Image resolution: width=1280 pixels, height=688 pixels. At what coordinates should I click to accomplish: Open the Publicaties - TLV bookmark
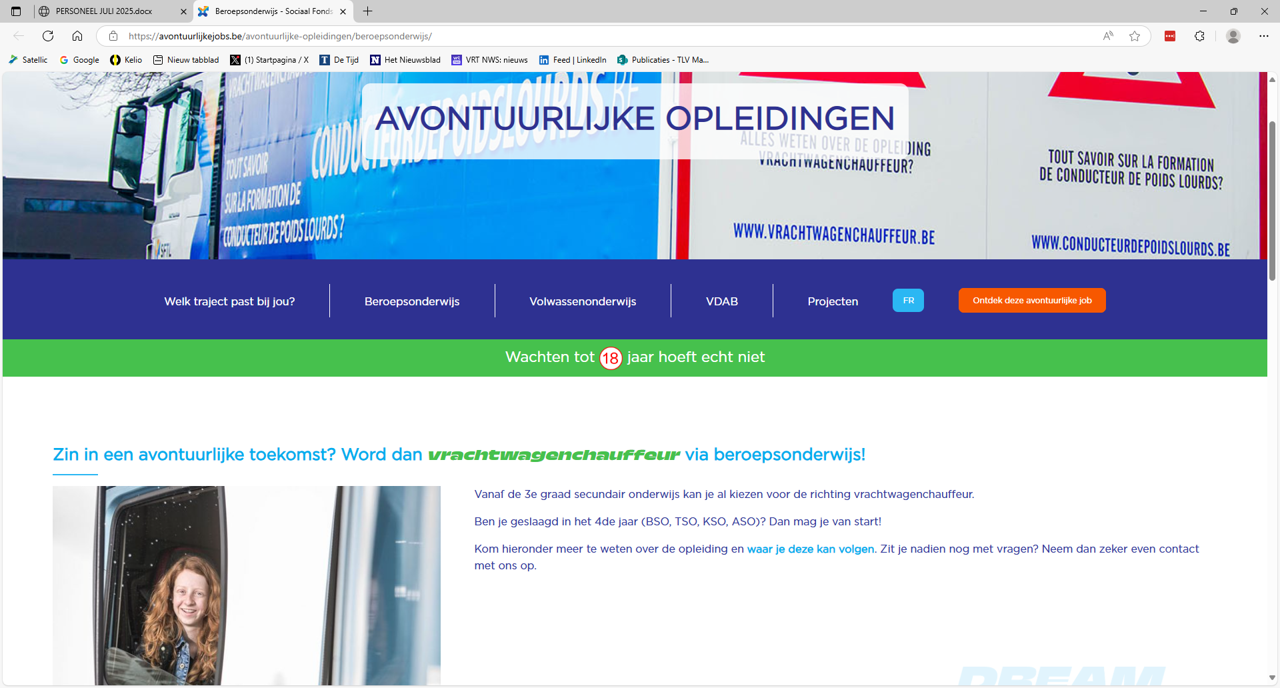(663, 60)
